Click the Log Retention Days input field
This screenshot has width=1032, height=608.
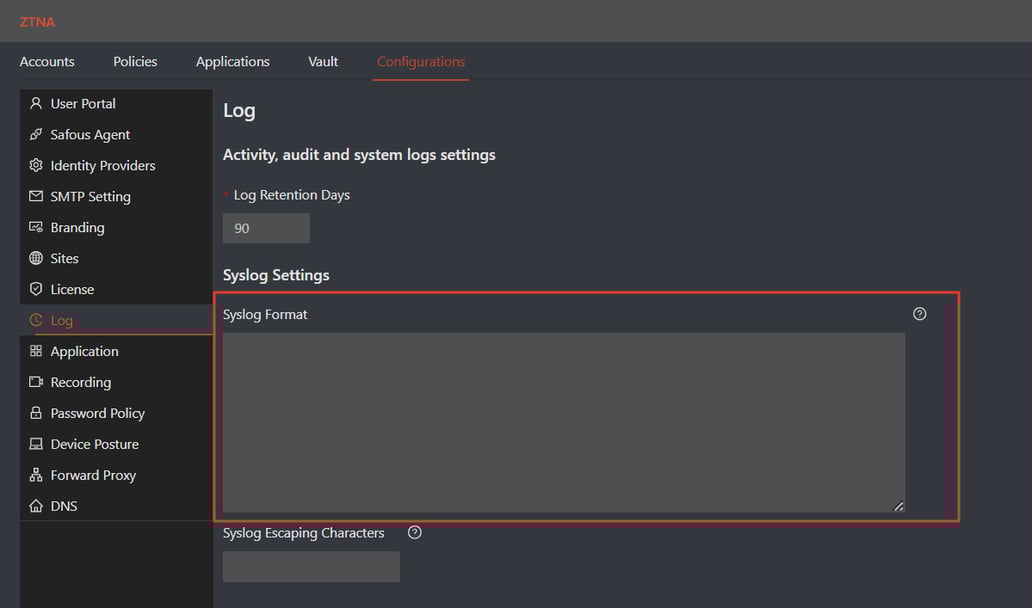(x=265, y=227)
